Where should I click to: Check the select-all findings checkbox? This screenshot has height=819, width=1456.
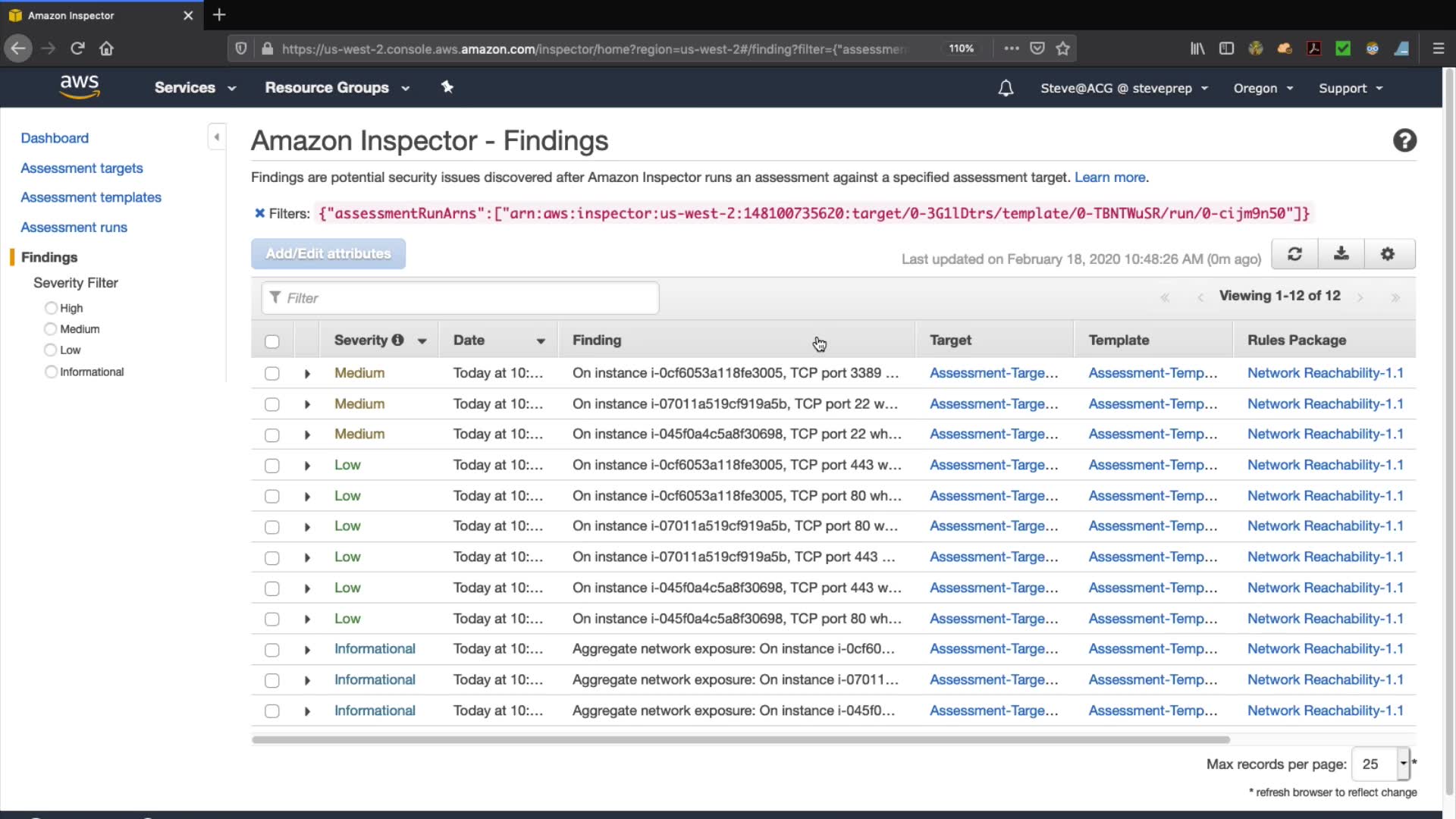271,341
